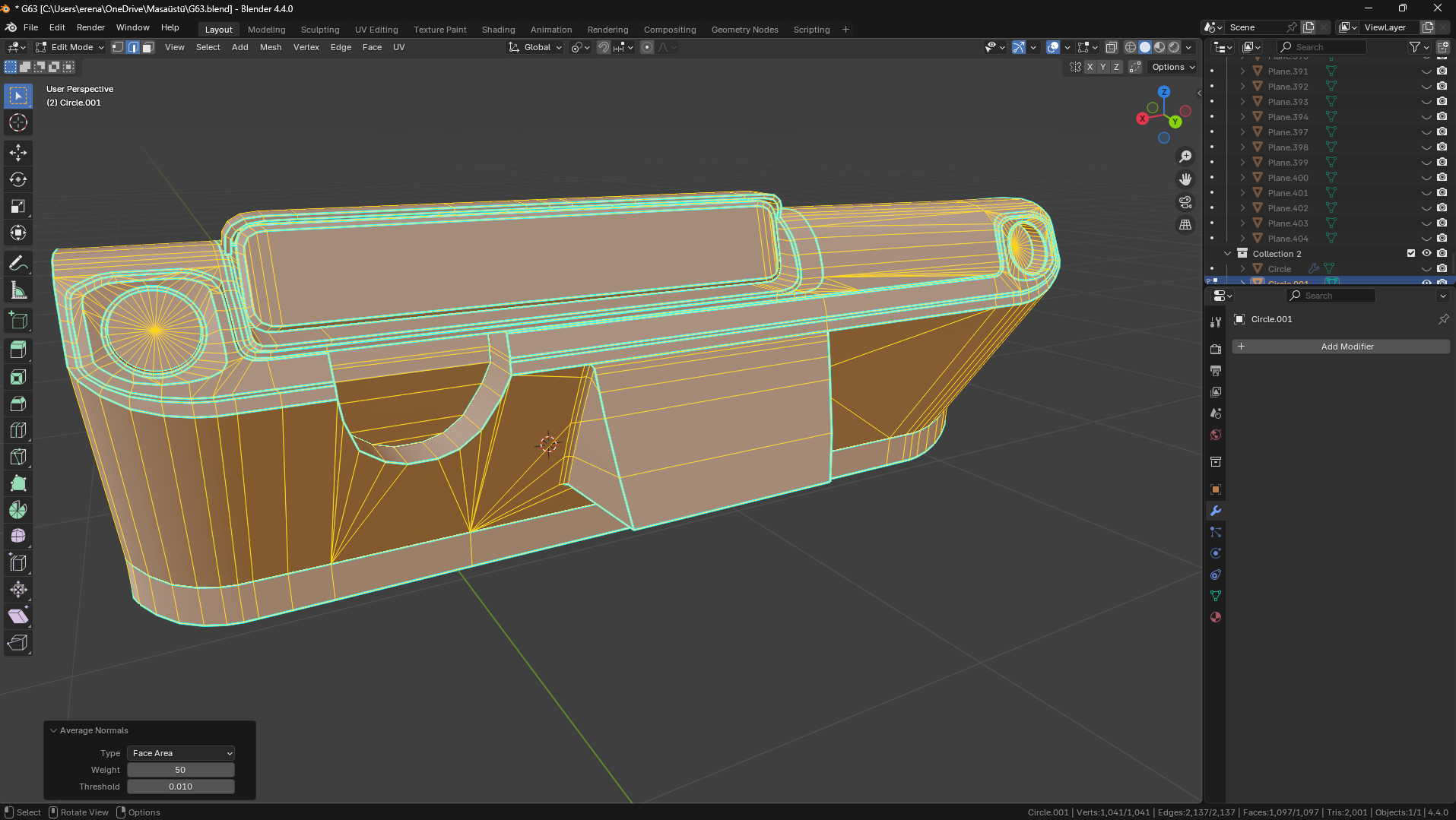Choose the Loop Cut tool
This screenshot has width=1456, height=820.
coord(18,430)
